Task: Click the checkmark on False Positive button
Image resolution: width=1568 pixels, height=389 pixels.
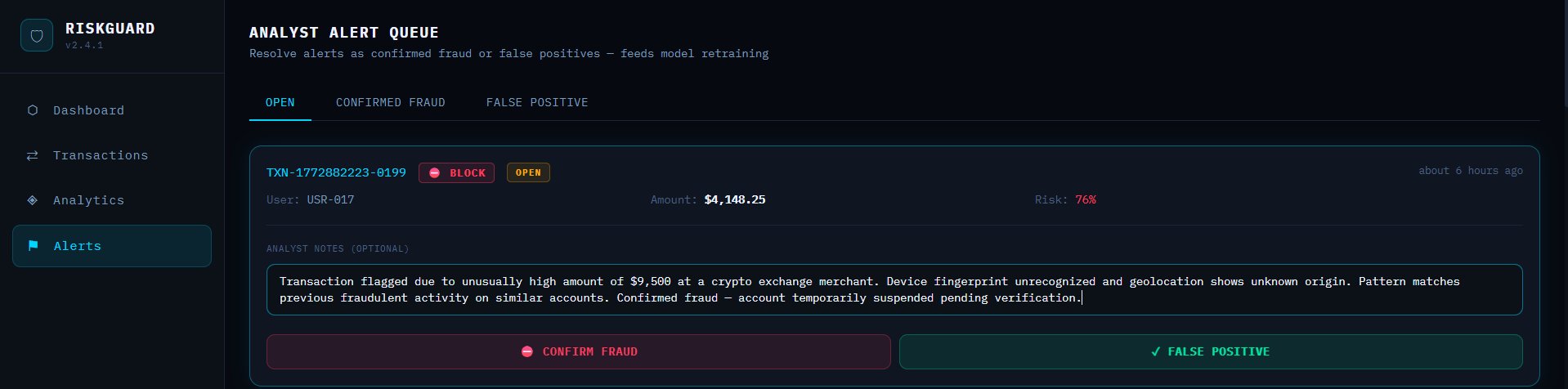Action: click(1155, 351)
